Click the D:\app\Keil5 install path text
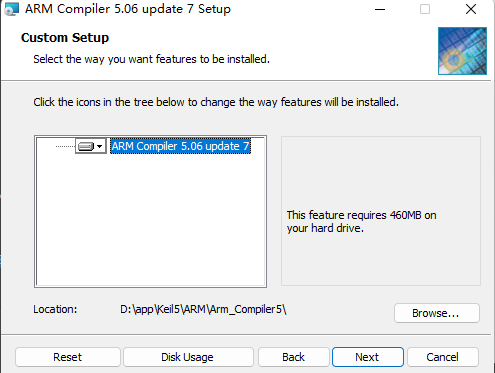Screen dimensions: 495x373 [x=203, y=309]
